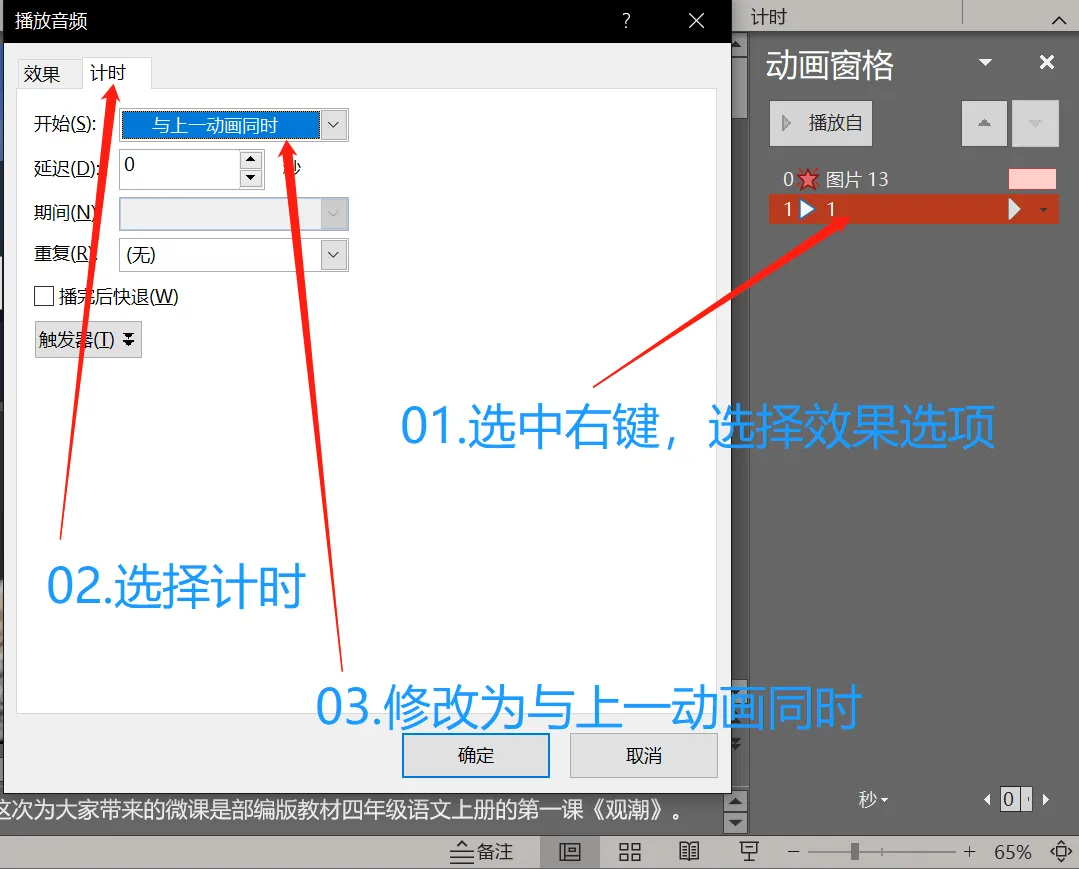
Task: Switch to Reading view icon
Action: pyautogui.click(x=689, y=852)
